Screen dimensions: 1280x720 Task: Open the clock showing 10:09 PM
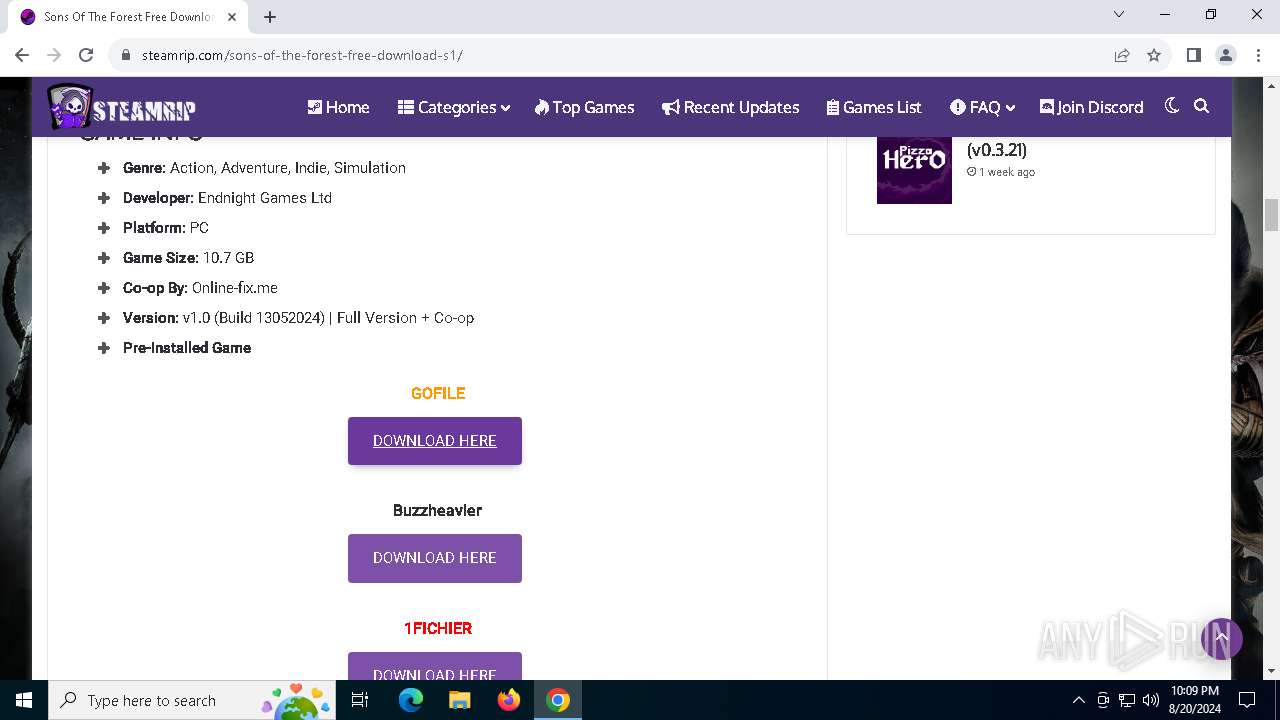click(x=1194, y=700)
